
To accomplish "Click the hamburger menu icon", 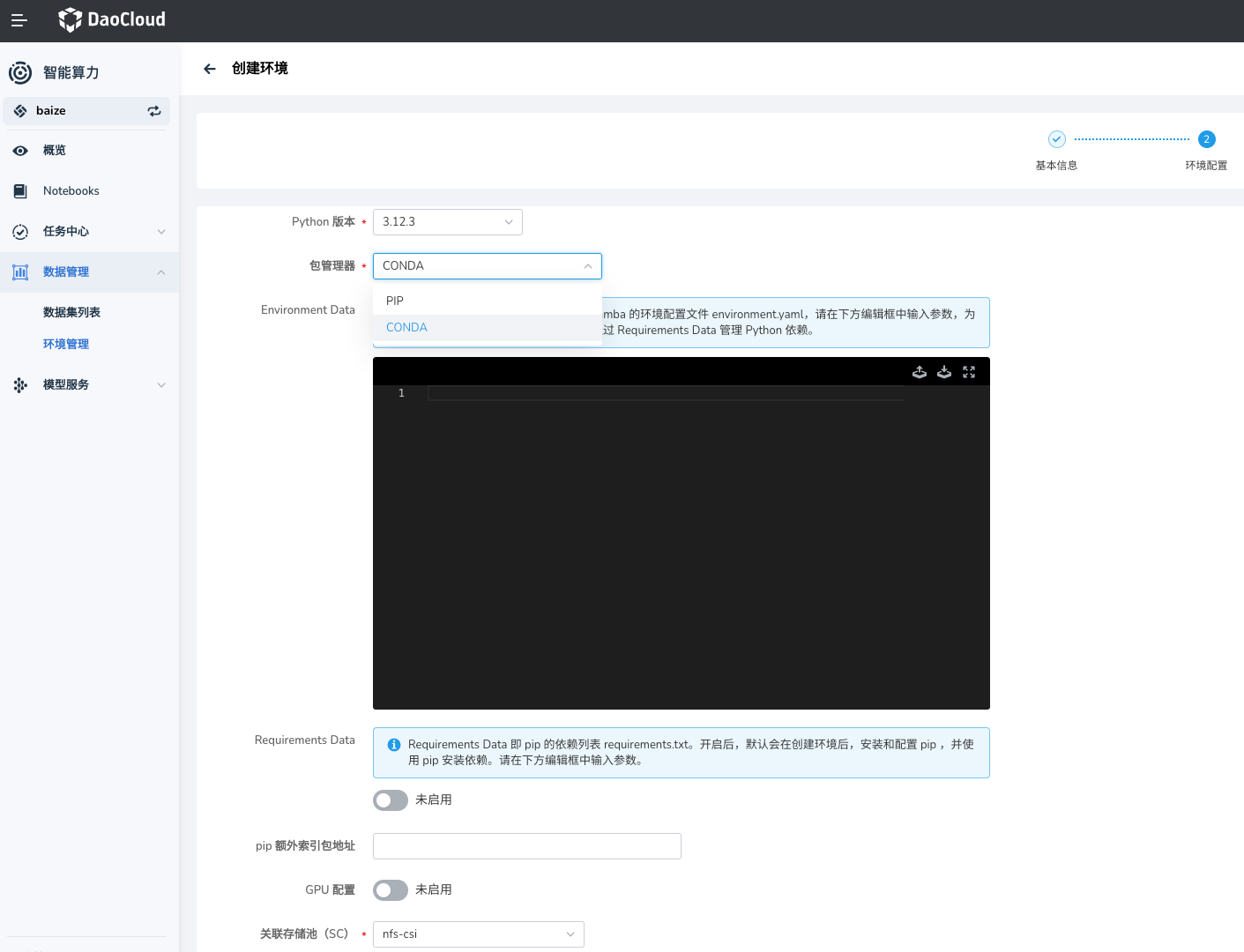I will pos(19,20).
